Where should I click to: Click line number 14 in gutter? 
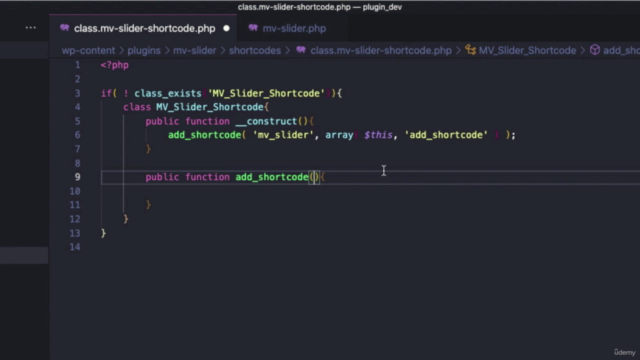tap(75, 247)
